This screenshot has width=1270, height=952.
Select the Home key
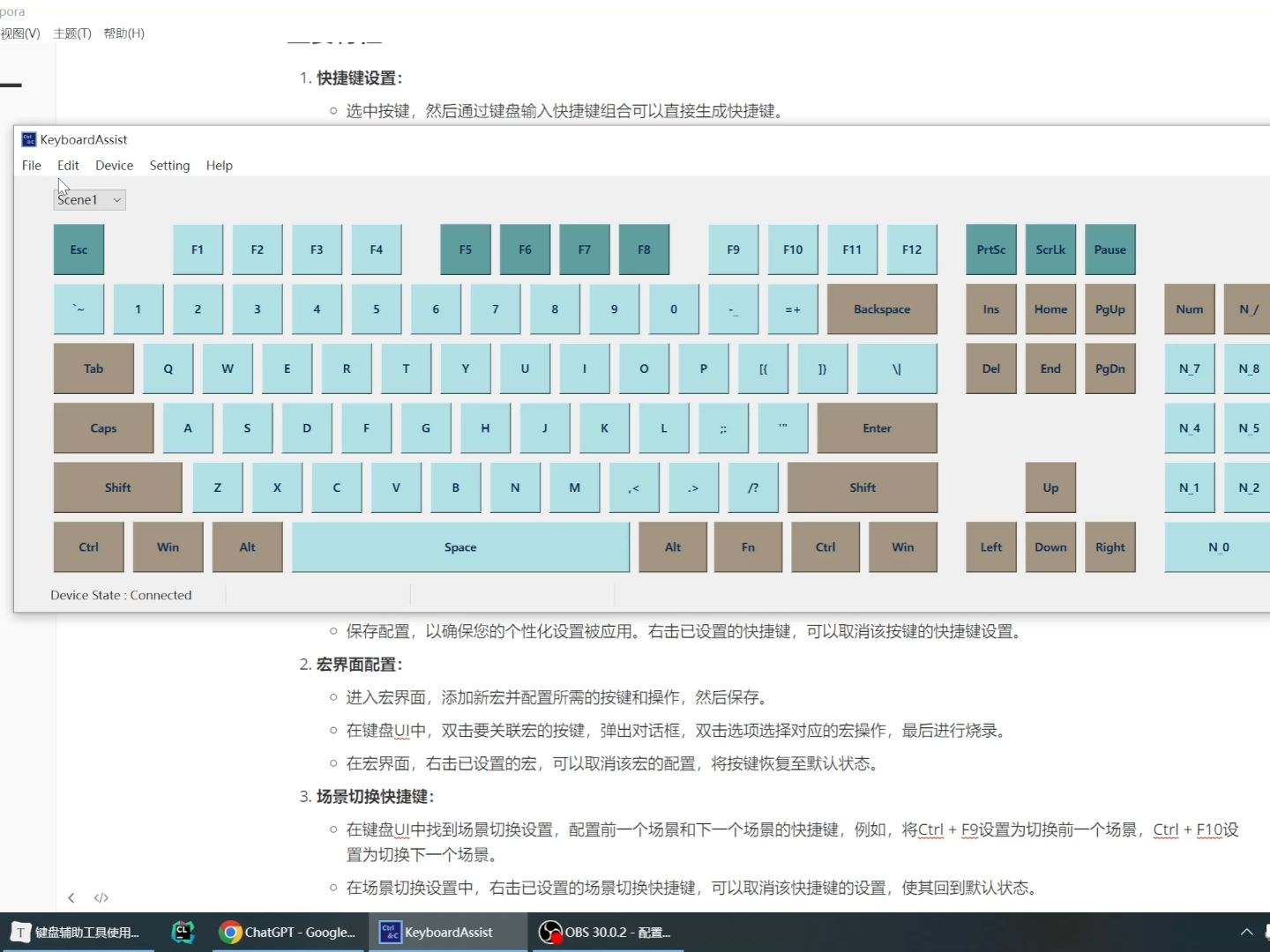coord(1050,309)
